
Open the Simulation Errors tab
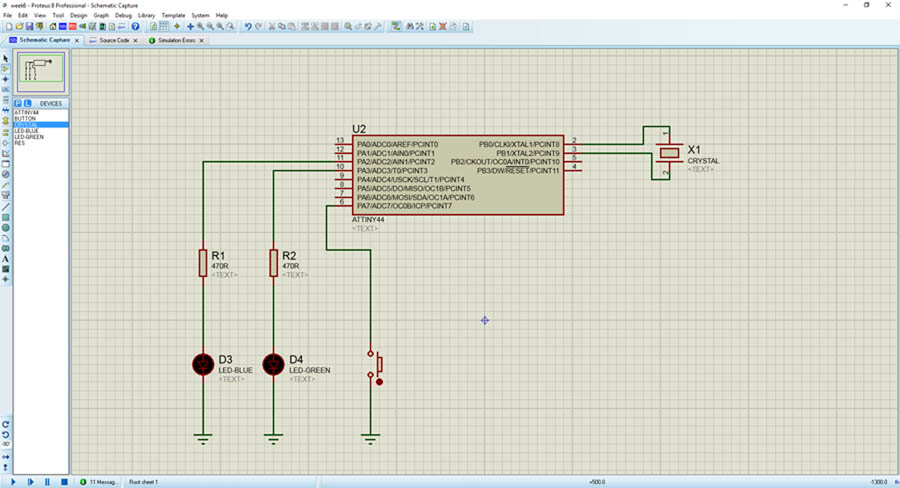click(177, 41)
